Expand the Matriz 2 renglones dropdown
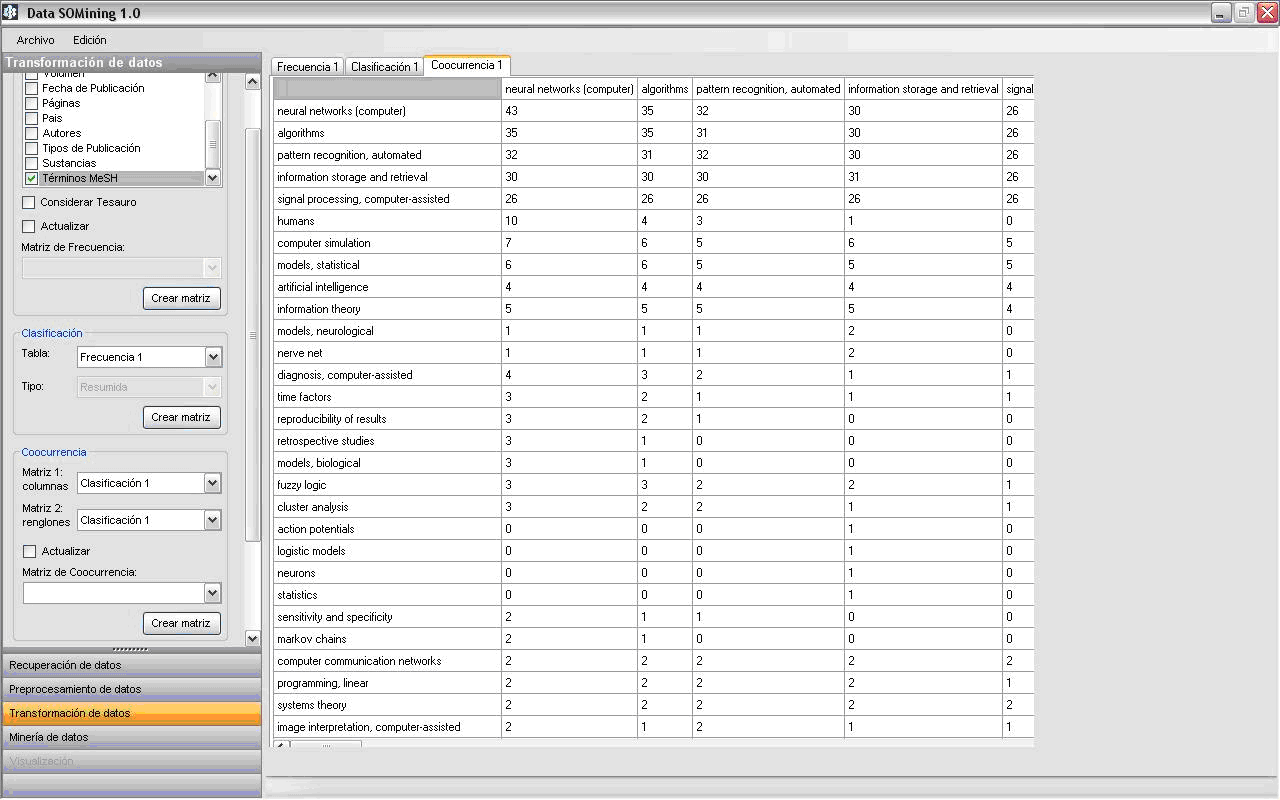1280x800 pixels. click(x=212, y=520)
